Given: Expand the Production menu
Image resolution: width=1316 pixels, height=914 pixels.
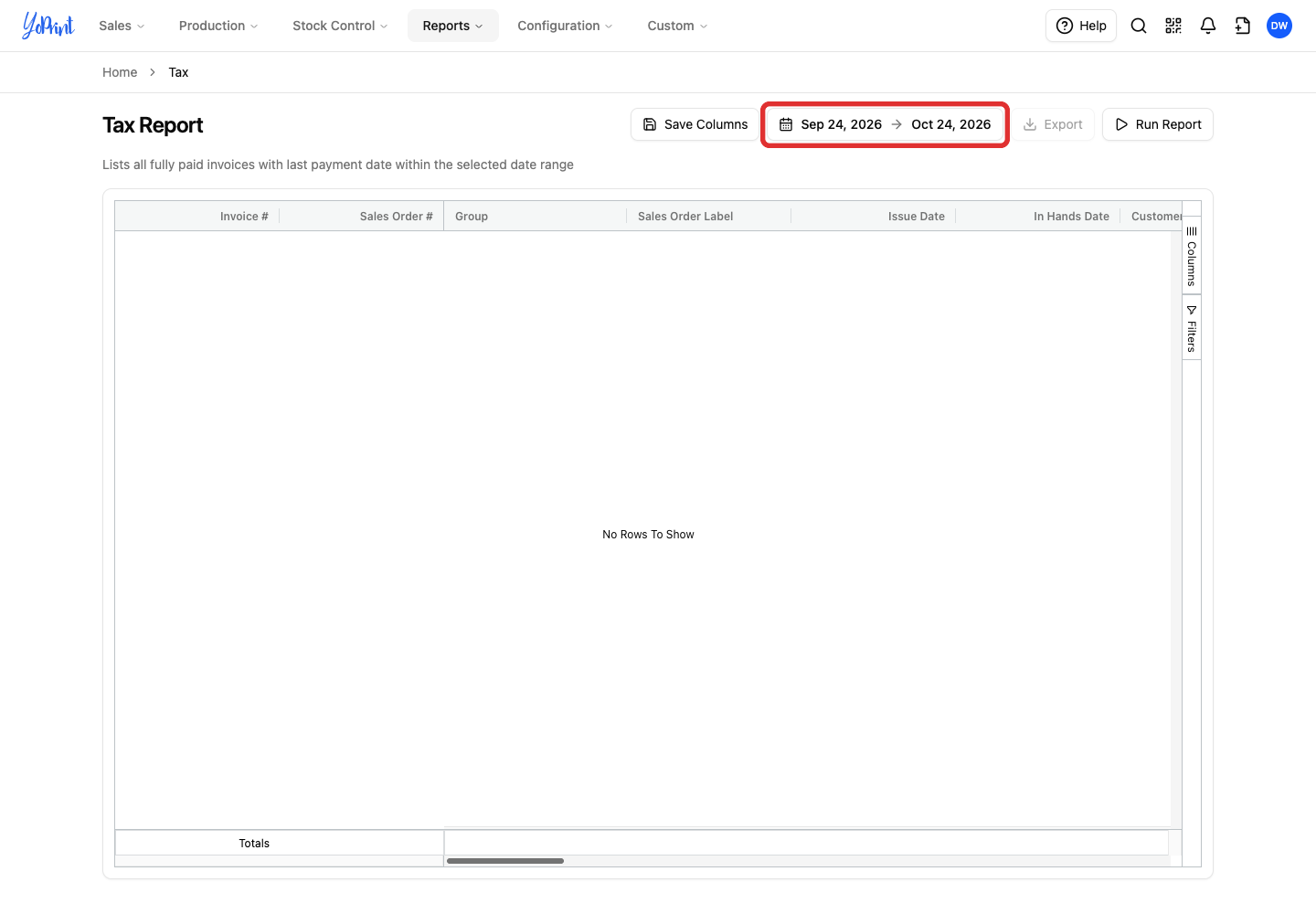Looking at the screenshot, I should tap(218, 26).
